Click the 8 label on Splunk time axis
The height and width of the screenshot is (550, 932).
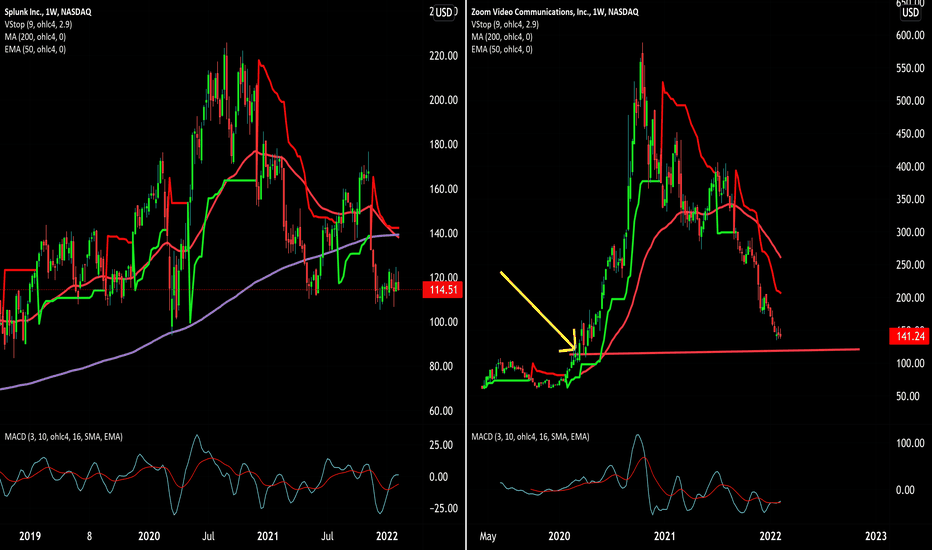pos(89,536)
